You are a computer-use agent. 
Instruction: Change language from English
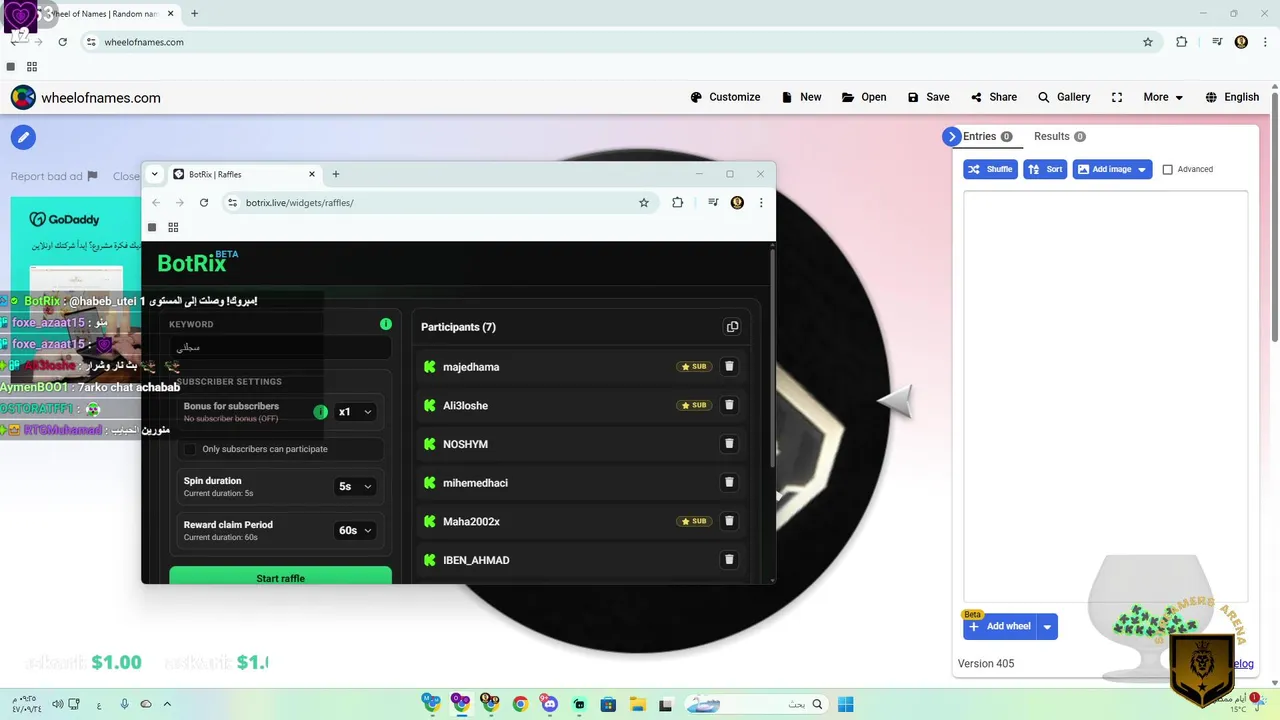coord(1232,97)
